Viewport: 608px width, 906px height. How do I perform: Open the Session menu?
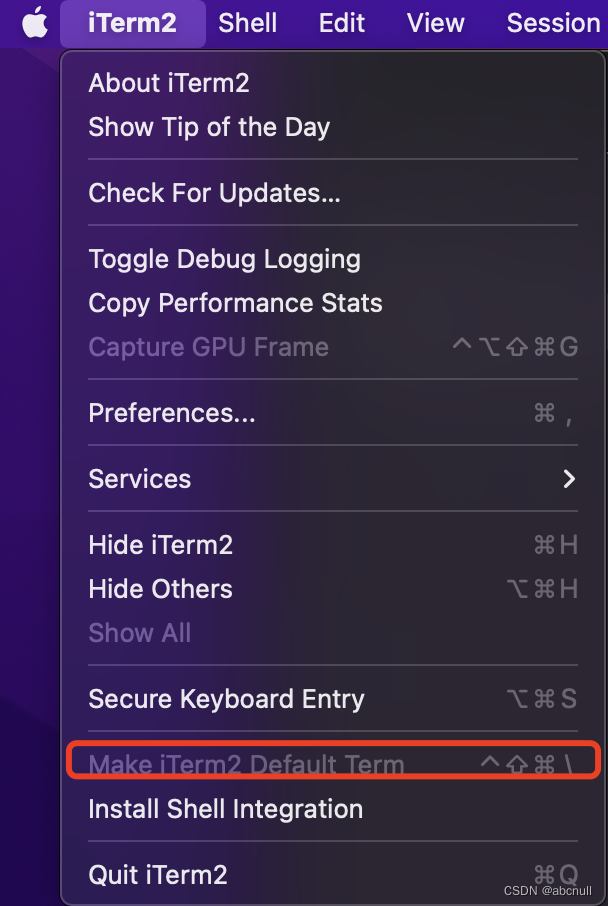(x=554, y=24)
